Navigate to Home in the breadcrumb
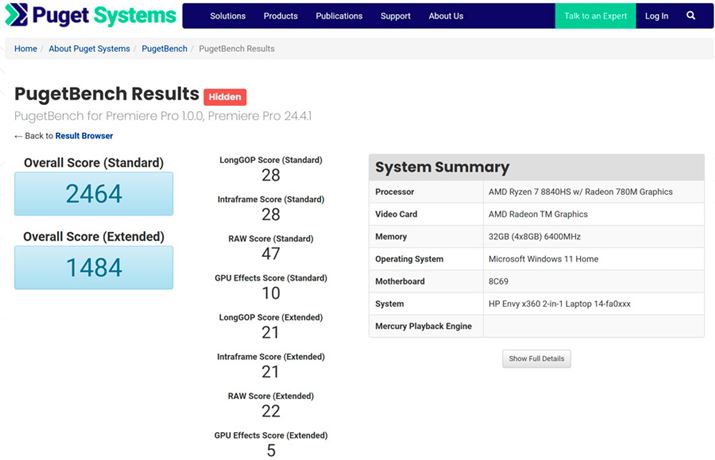 coord(26,49)
